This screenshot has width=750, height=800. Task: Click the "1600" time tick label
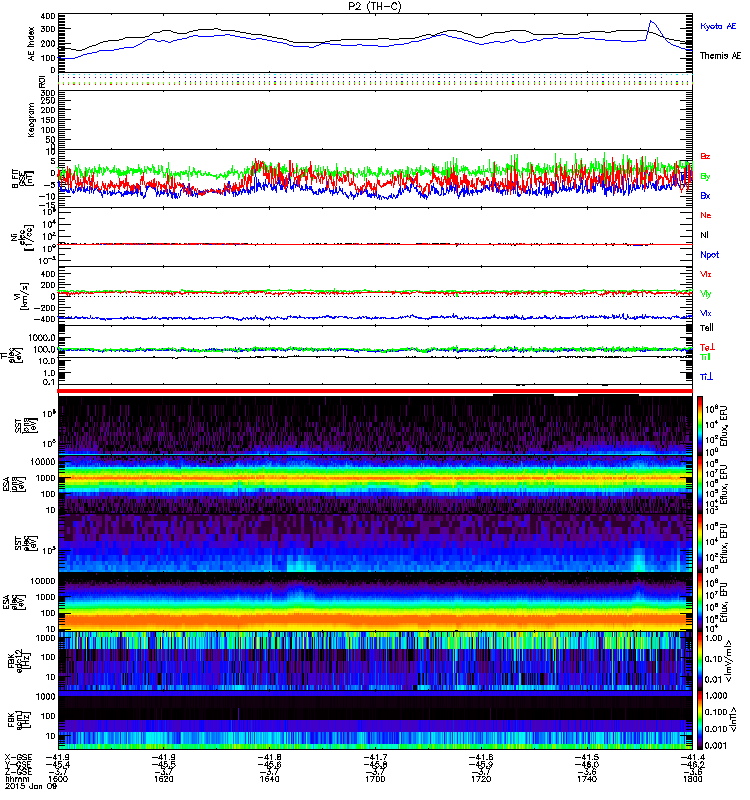click(58, 779)
